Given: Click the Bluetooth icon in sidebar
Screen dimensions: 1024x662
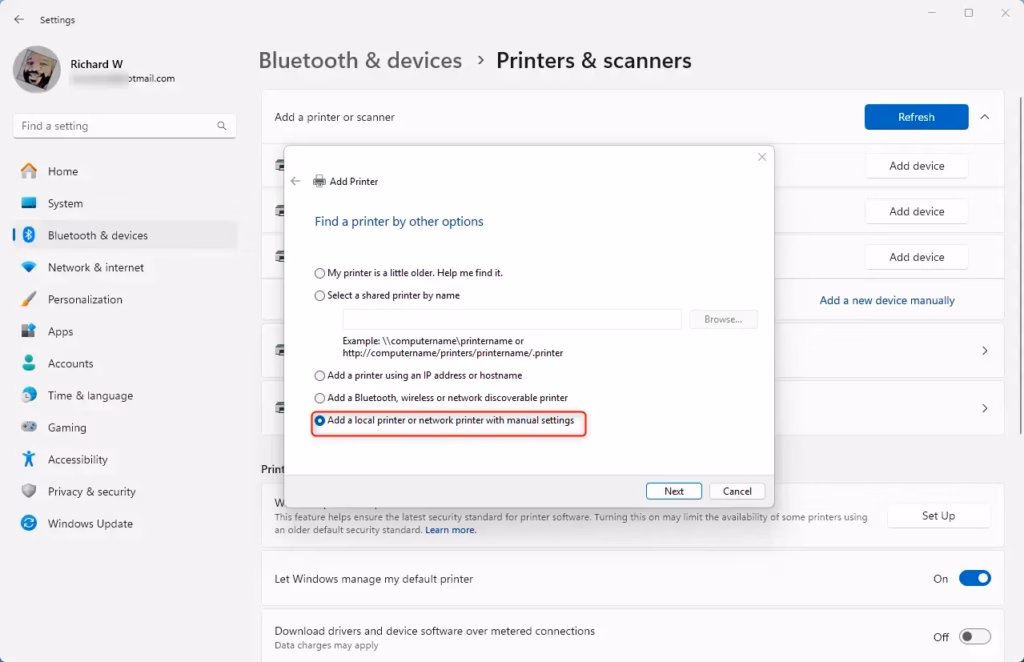Looking at the screenshot, I should [x=29, y=235].
